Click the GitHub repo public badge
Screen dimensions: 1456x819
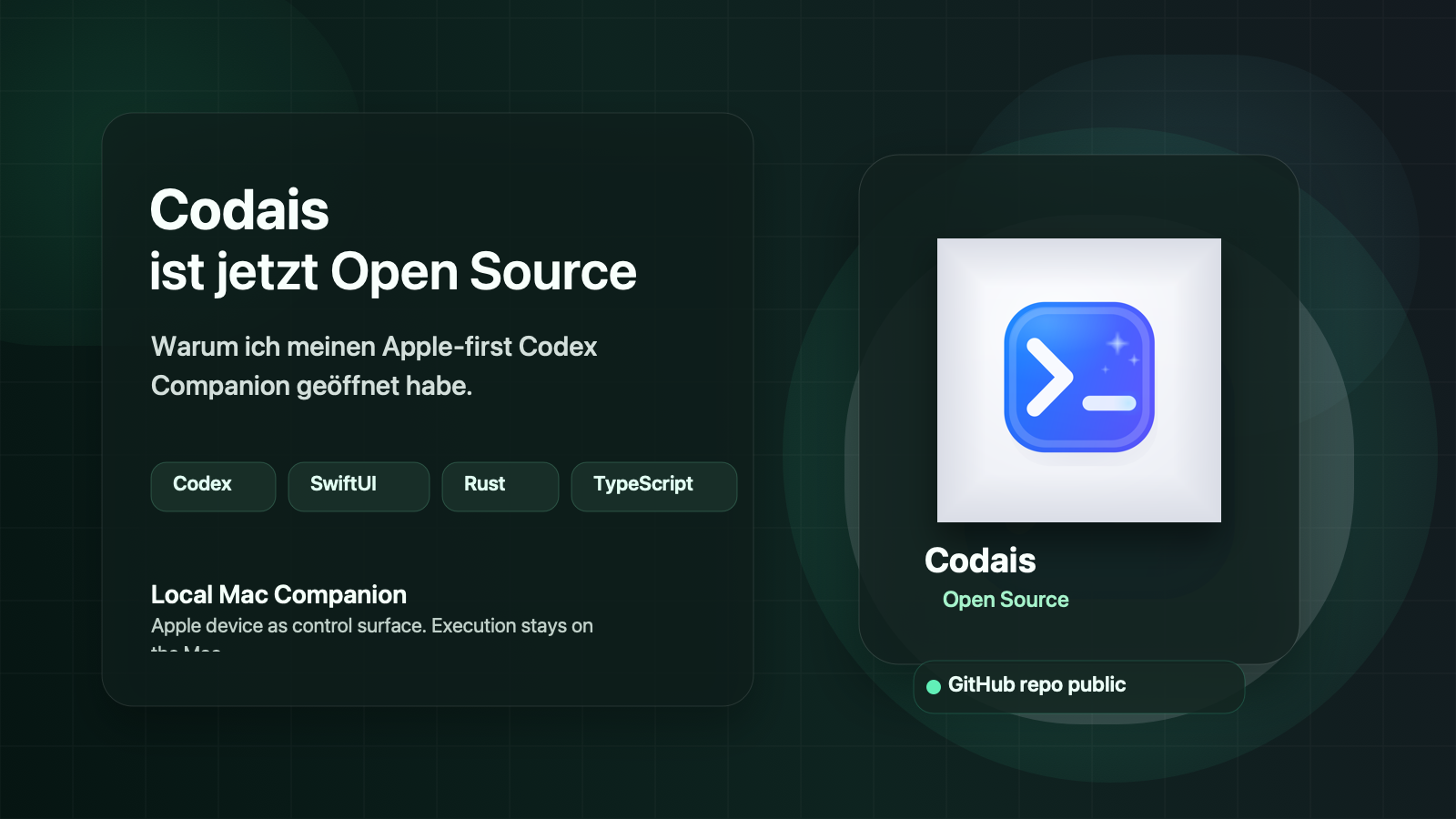pos(1078,687)
